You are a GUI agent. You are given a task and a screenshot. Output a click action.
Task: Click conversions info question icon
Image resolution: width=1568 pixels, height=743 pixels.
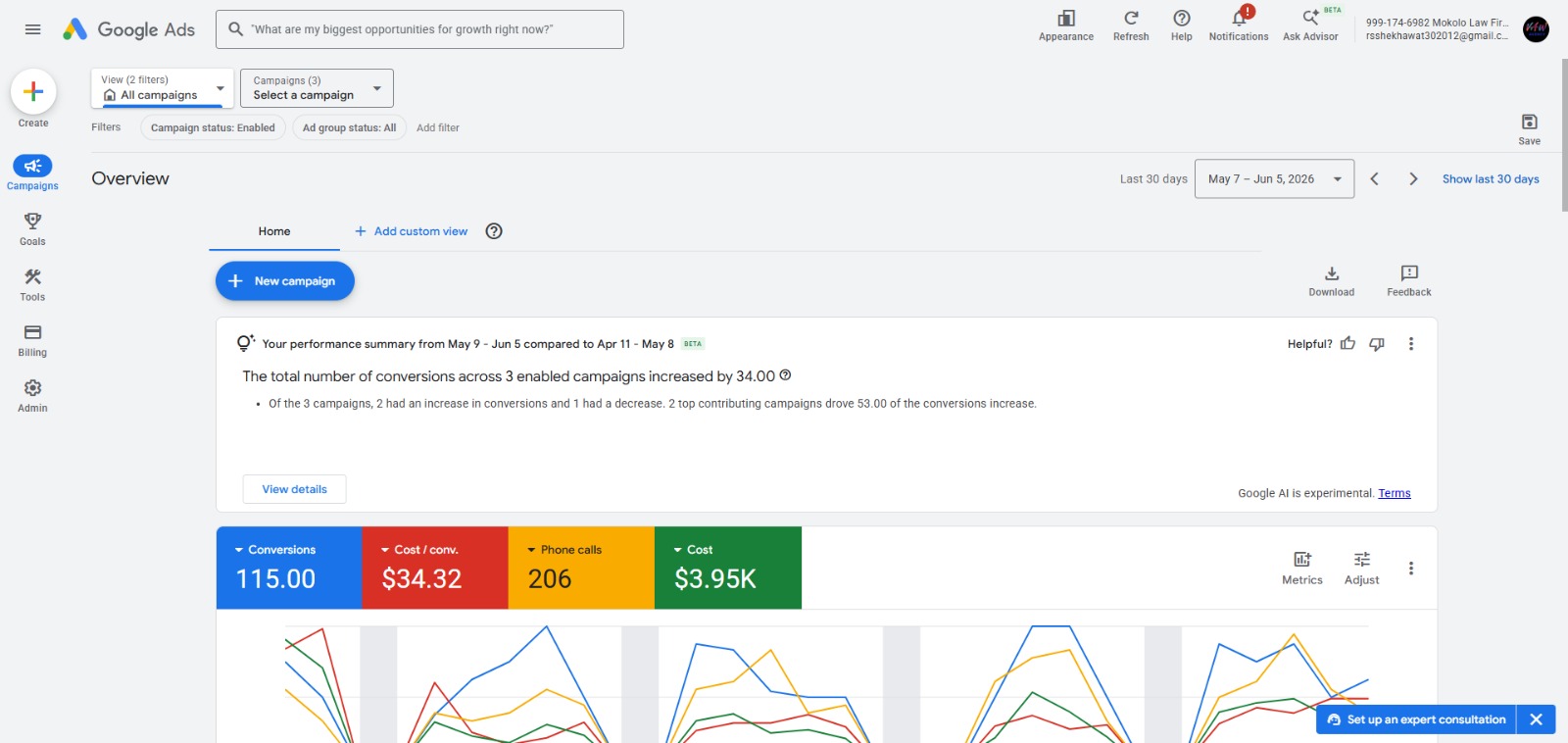pos(785,375)
